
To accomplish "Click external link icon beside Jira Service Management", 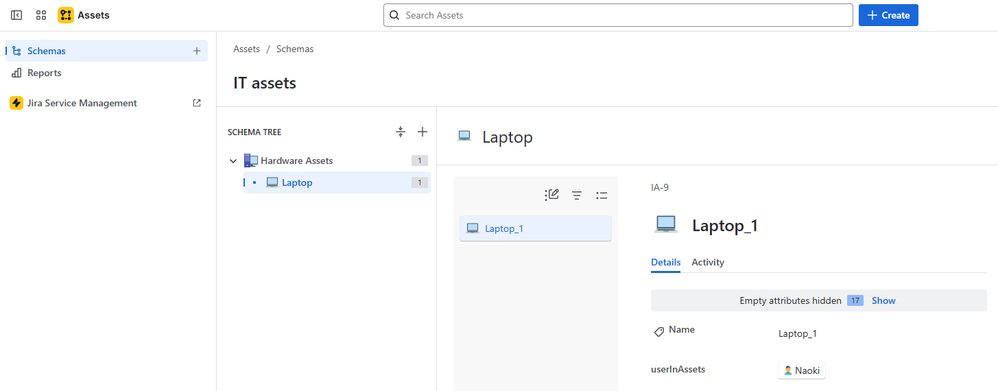I will pyautogui.click(x=197, y=103).
